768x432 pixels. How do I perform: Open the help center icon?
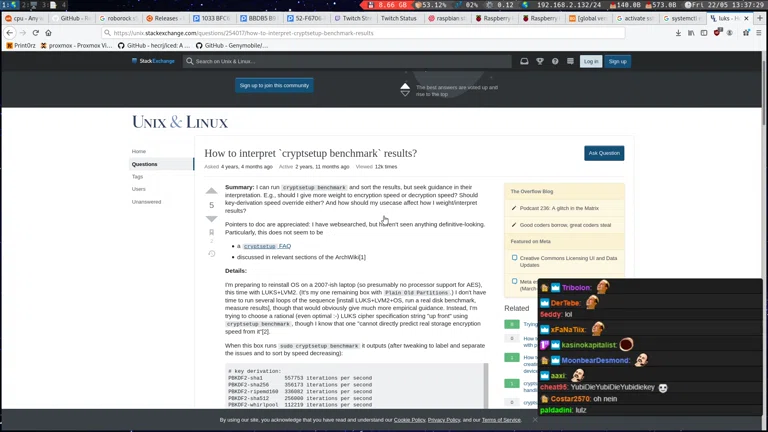point(555,61)
